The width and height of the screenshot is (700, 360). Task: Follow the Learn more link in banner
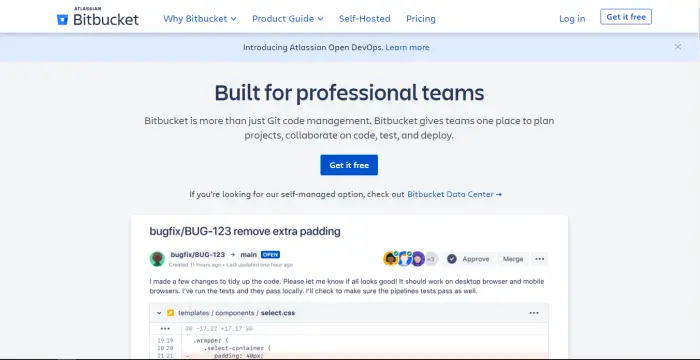coord(407,47)
